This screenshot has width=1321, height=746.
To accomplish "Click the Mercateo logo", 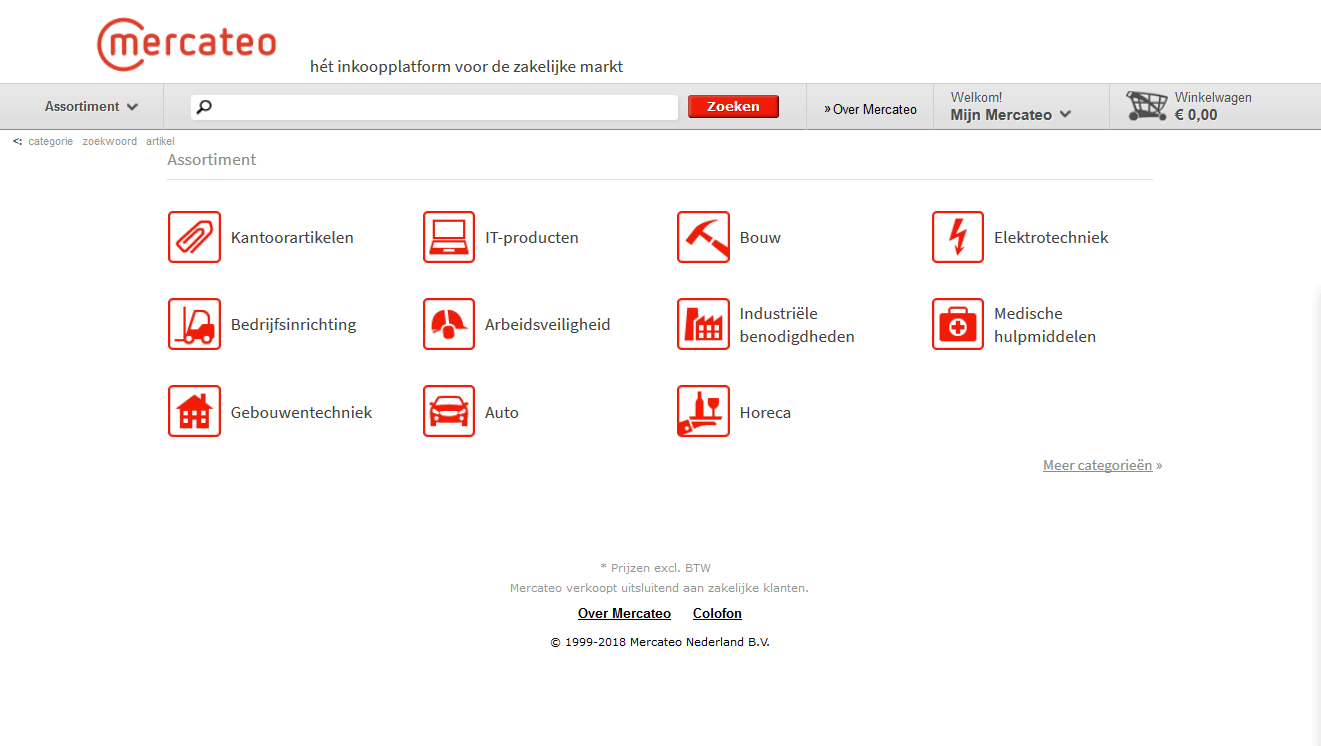I will coord(186,44).
